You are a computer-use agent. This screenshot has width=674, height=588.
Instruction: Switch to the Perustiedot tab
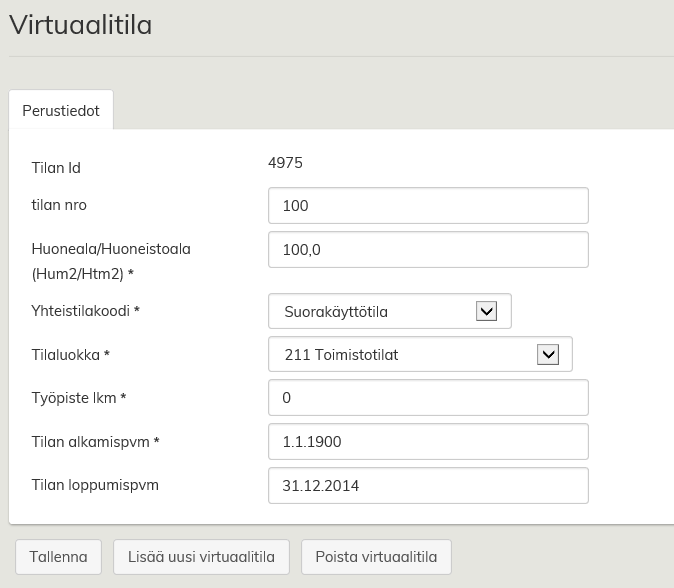point(61,111)
